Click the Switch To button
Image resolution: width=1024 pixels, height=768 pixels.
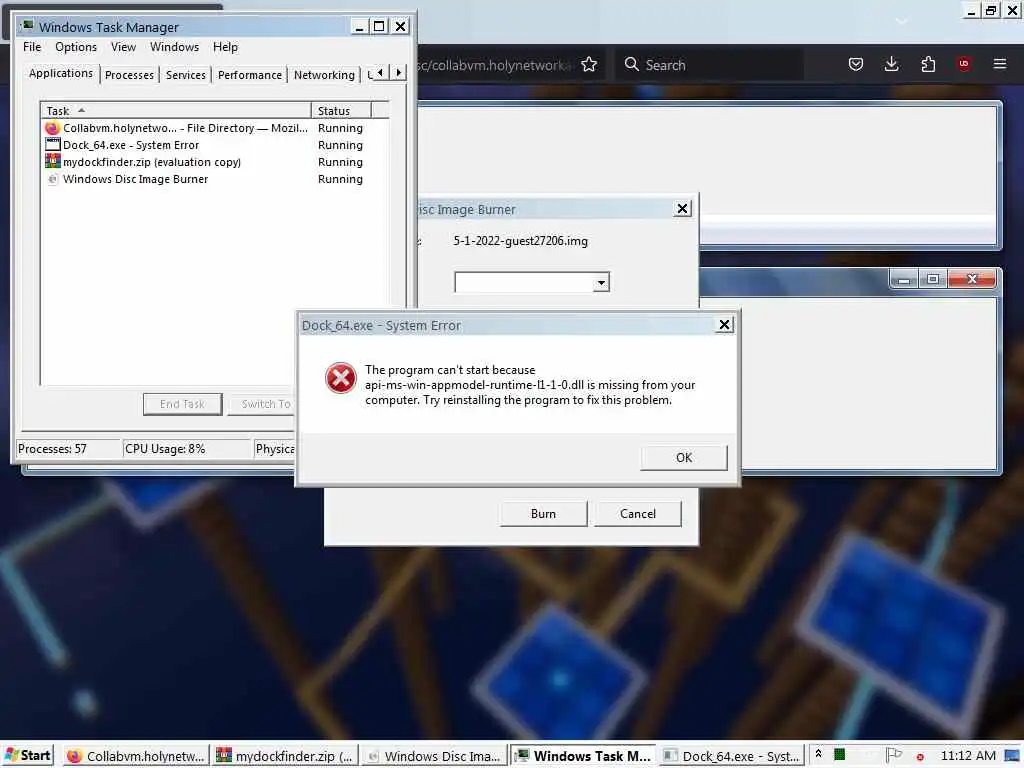pyautogui.click(x=261, y=404)
